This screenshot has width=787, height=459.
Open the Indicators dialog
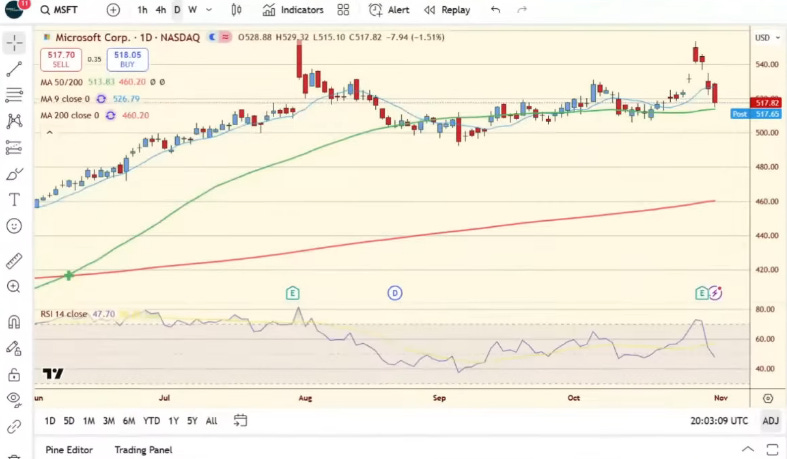(293, 10)
